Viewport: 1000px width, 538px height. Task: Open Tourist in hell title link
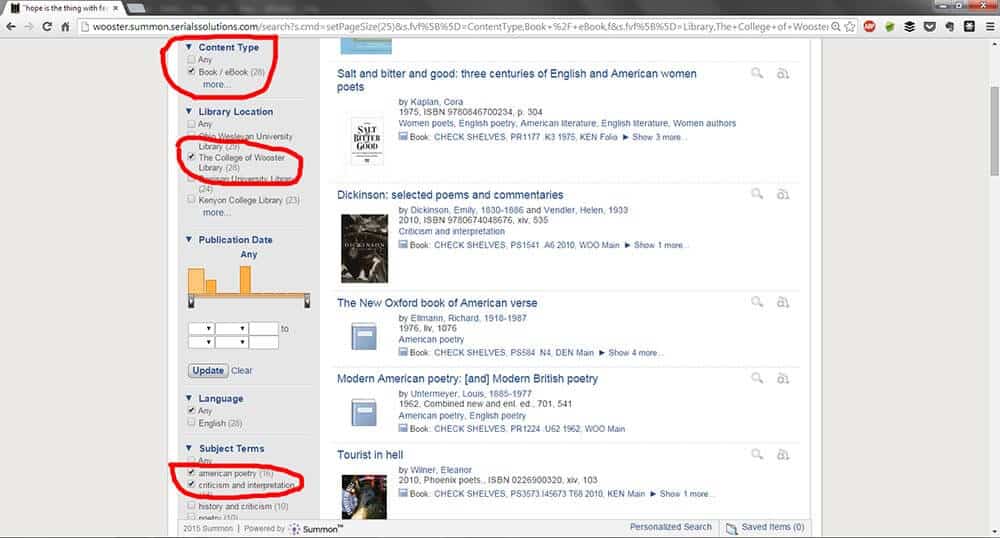click(370, 454)
